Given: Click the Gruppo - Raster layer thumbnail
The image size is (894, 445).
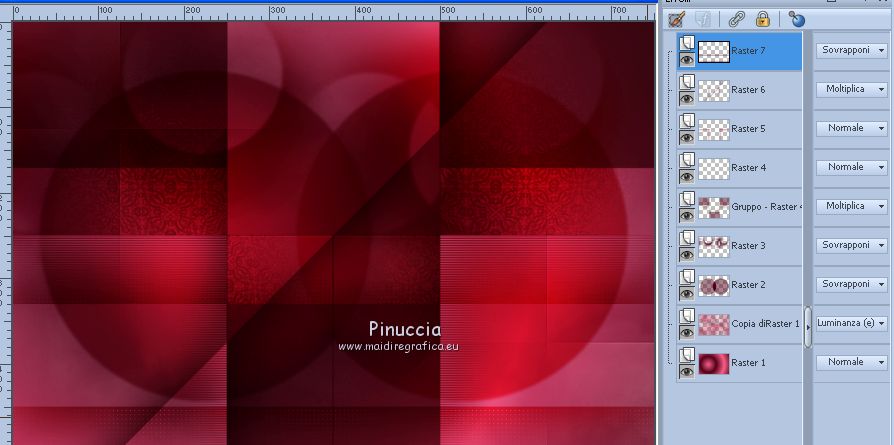Looking at the screenshot, I should pyautogui.click(x=714, y=208).
